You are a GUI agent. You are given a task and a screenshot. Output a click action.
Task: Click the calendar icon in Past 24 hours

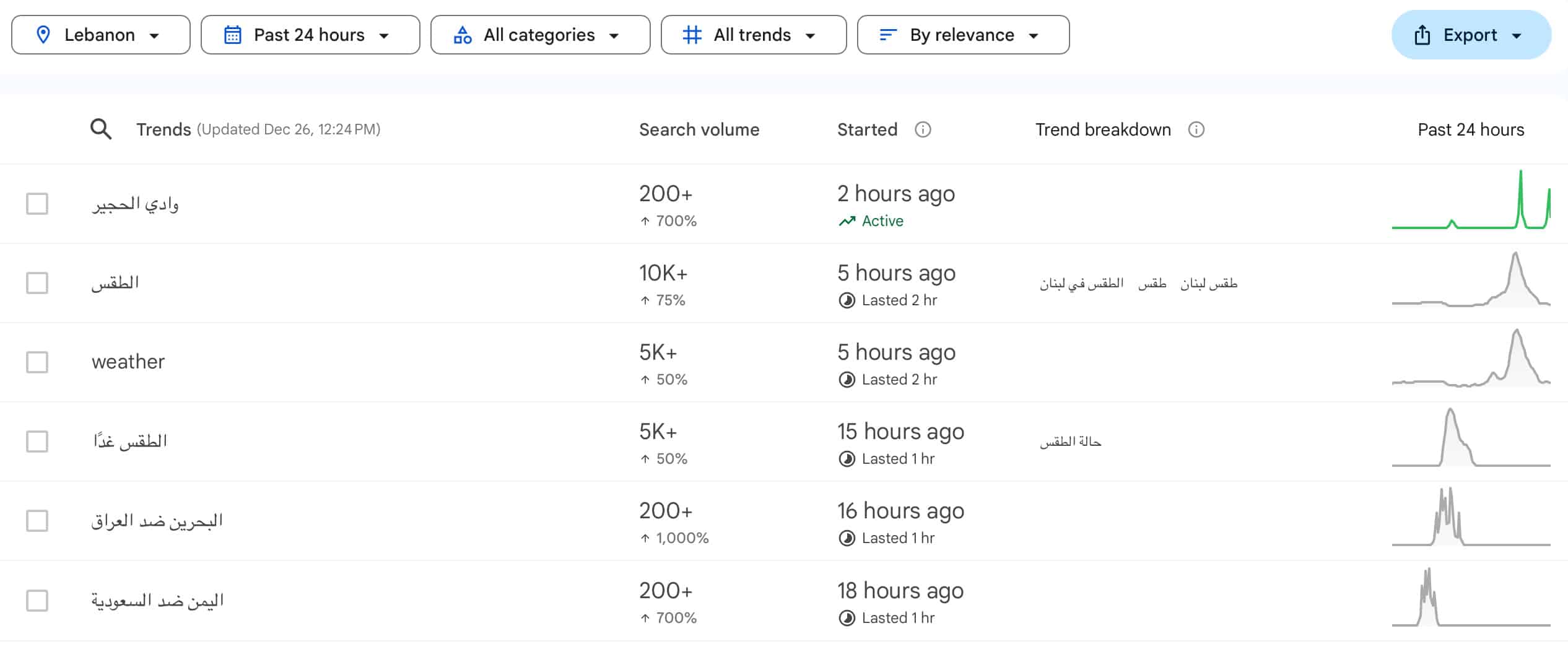click(232, 35)
